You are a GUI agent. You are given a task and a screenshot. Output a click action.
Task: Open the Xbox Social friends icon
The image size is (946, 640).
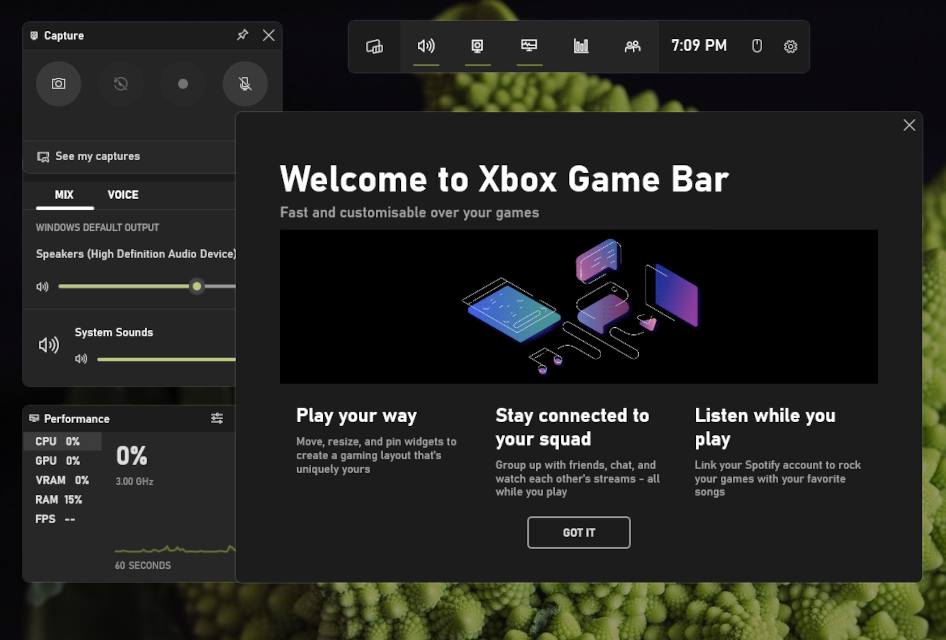pos(632,46)
